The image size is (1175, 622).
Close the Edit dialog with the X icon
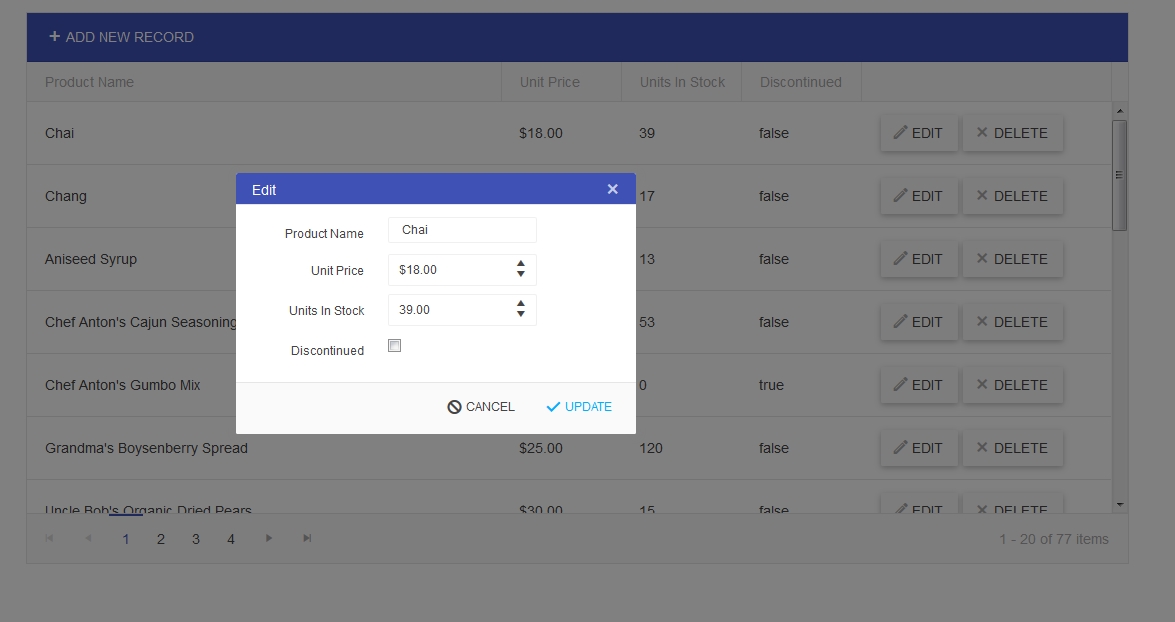tap(612, 189)
